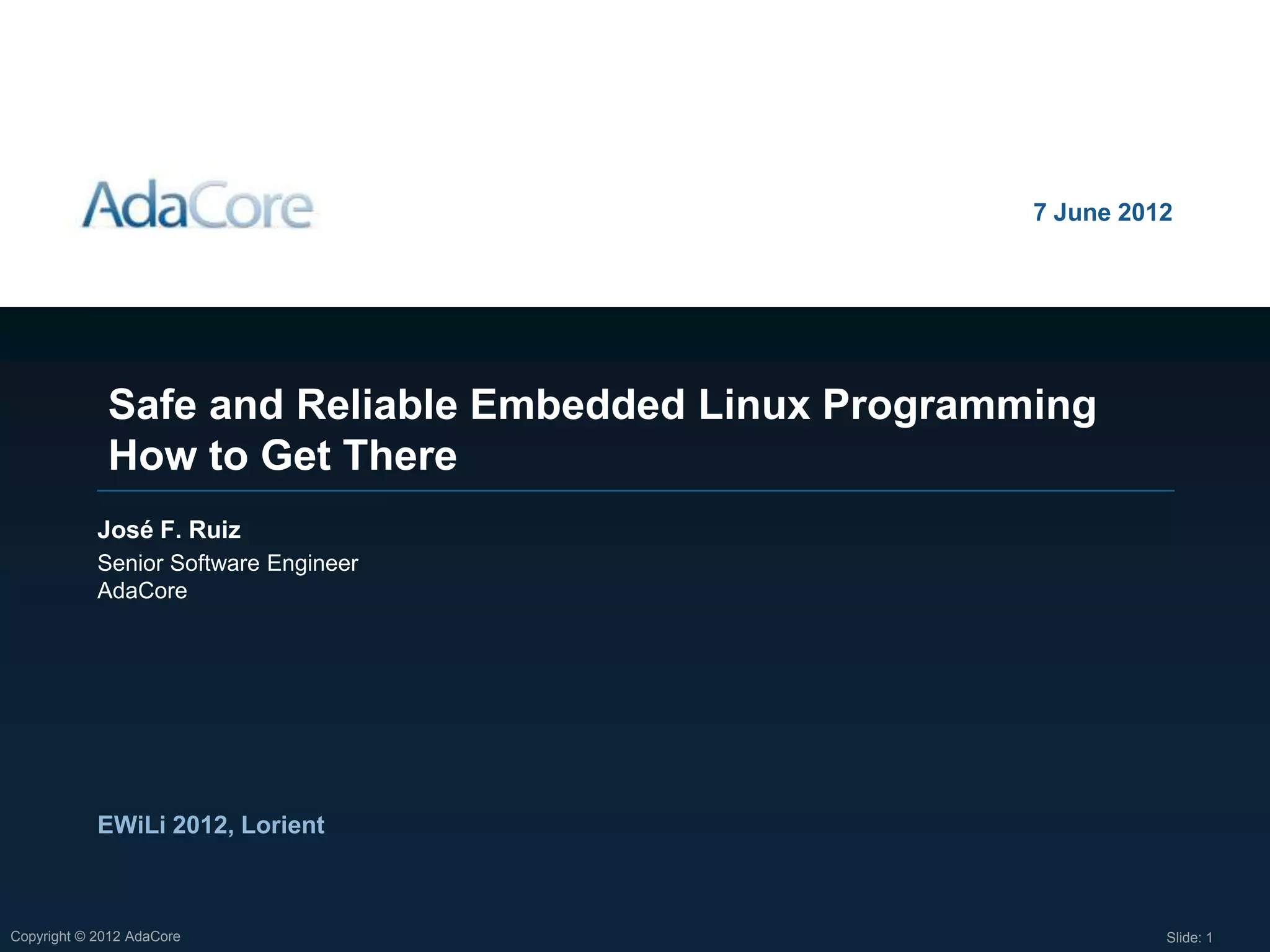Click the word "There" in the subtitle

point(400,456)
